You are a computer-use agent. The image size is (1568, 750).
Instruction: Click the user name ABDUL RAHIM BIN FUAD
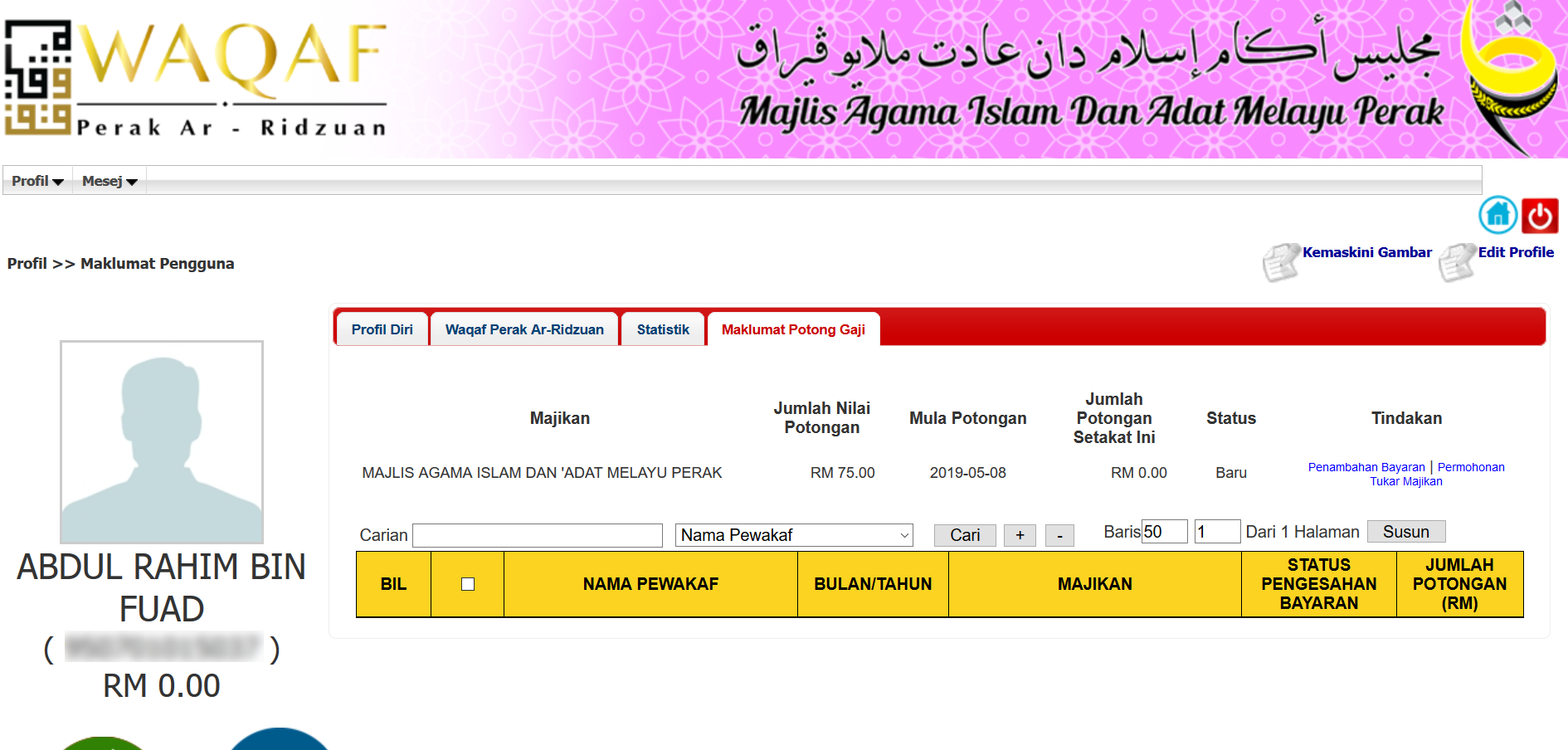pos(162,588)
